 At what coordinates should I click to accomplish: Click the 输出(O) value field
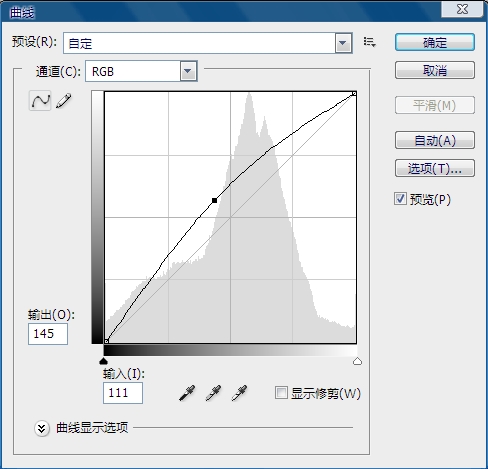(x=48, y=334)
